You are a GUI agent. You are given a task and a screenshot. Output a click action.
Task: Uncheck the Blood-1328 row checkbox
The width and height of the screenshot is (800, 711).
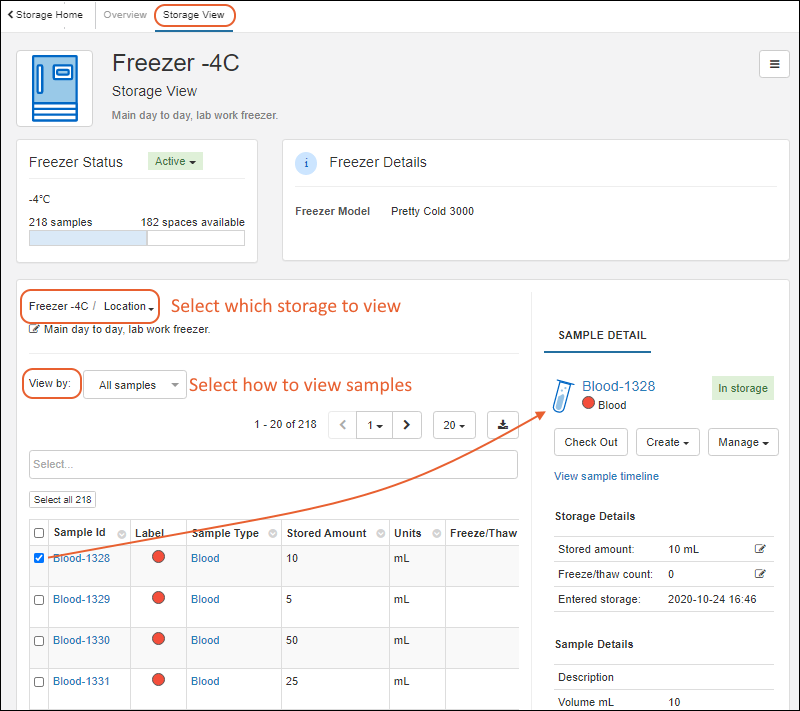39,558
